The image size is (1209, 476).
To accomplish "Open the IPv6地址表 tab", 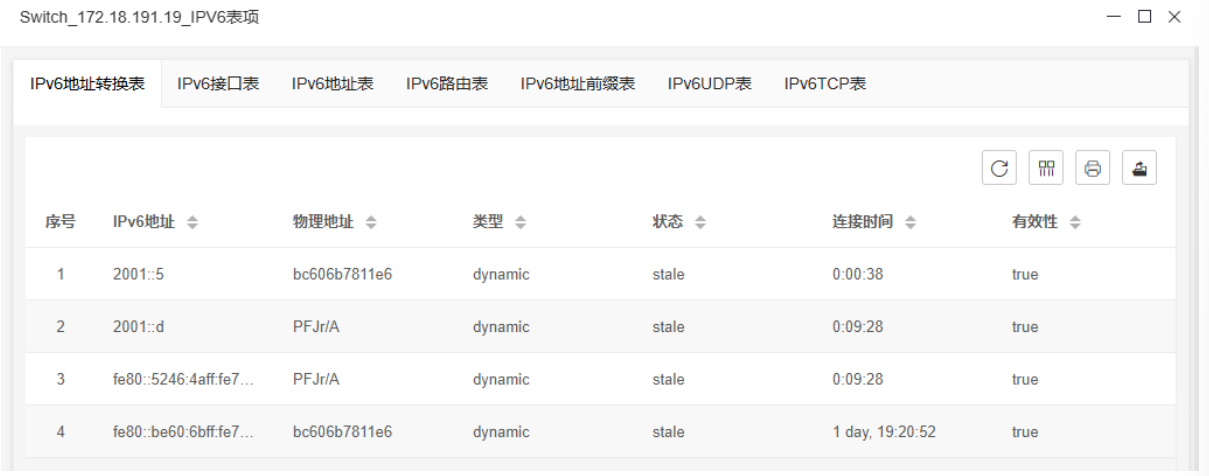I will pyautogui.click(x=332, y=84).
